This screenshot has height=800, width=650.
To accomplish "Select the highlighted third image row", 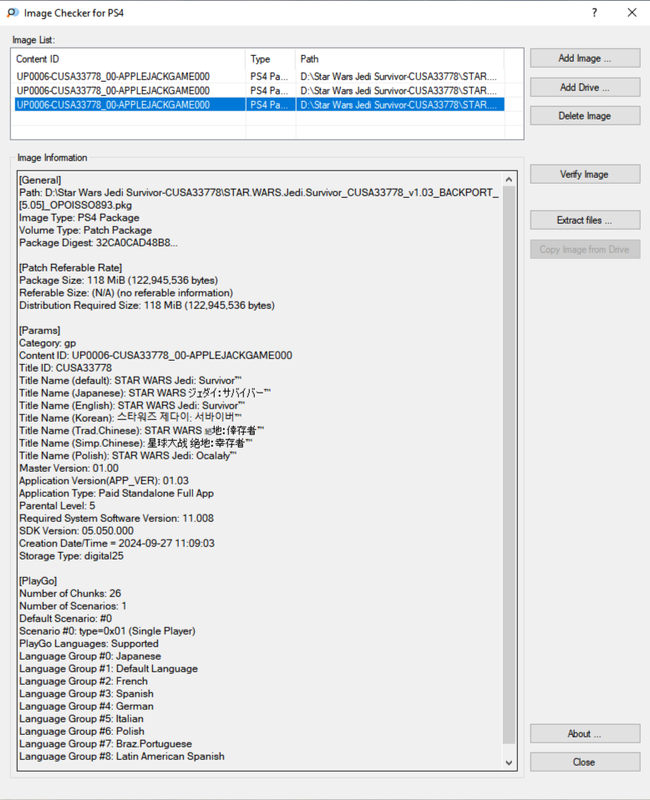I will [x=258, y=105].
